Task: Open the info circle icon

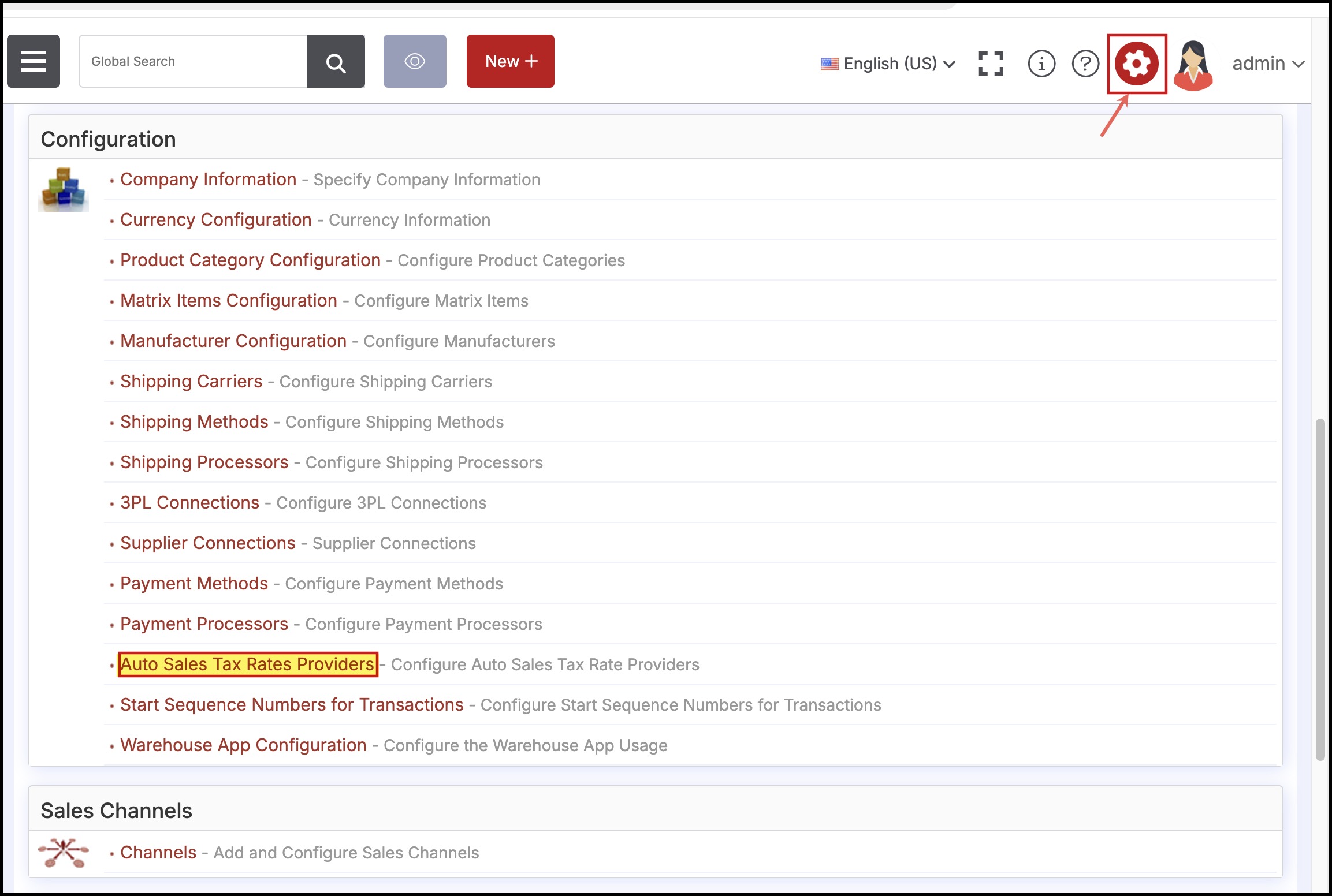Action: [x=1041, y=64]
